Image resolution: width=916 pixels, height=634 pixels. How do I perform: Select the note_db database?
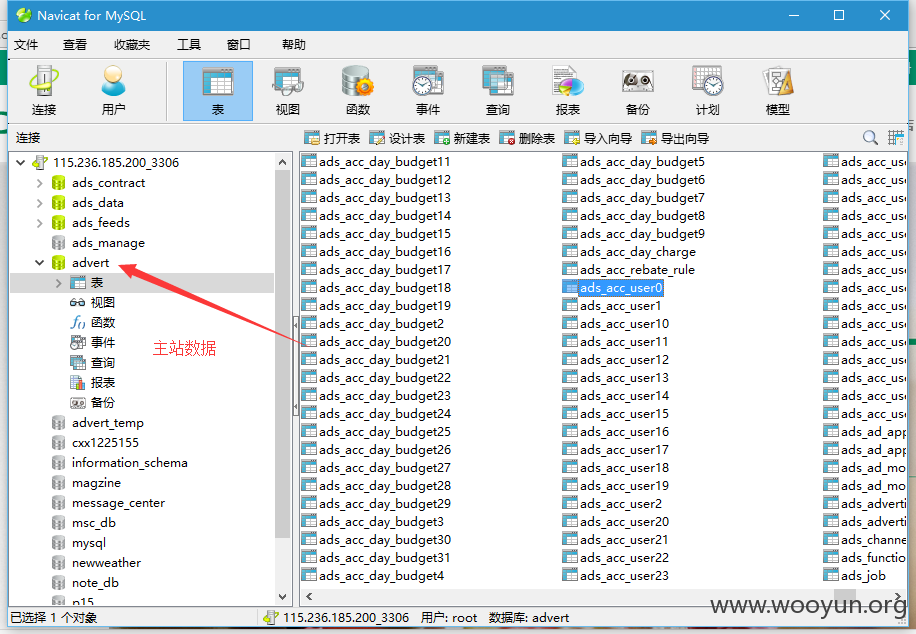point(95,583)
